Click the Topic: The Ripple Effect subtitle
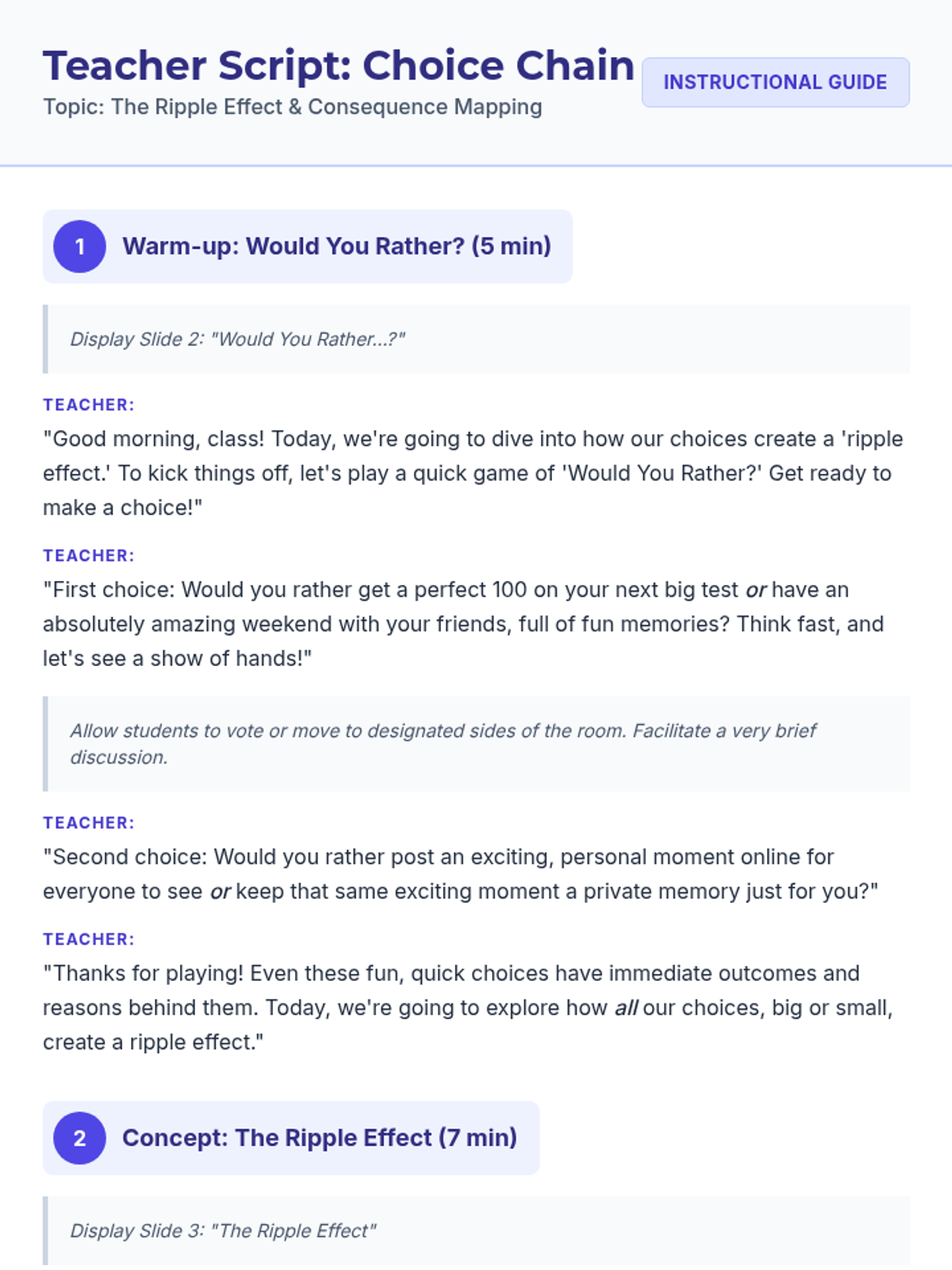 (x=293, y=107)
